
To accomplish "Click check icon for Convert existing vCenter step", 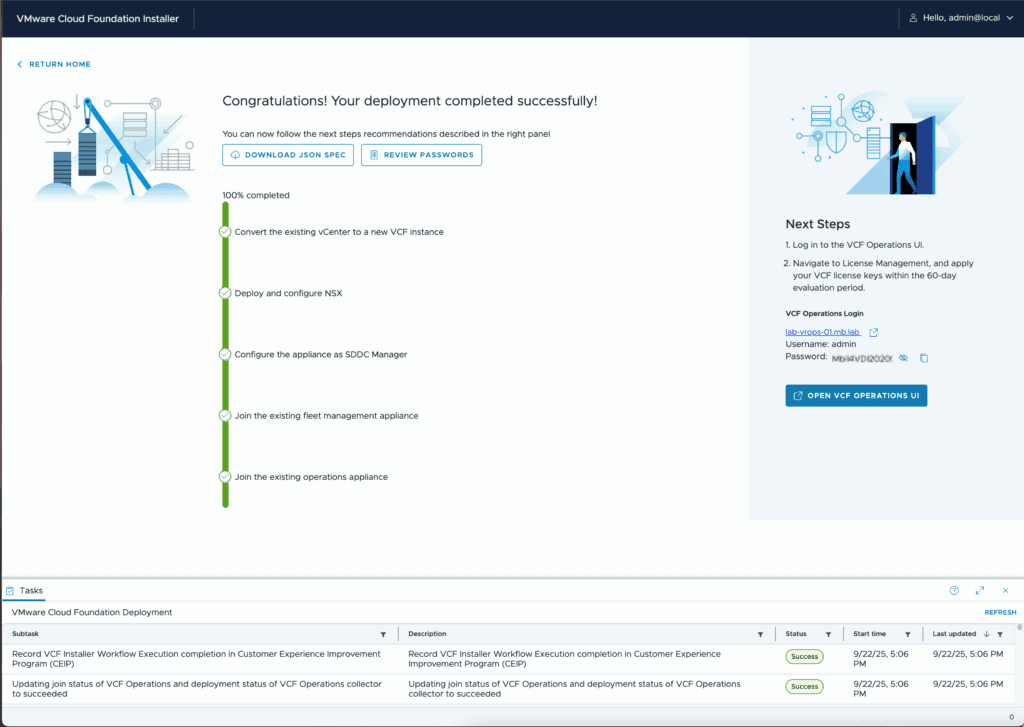I will click(225, 232).
